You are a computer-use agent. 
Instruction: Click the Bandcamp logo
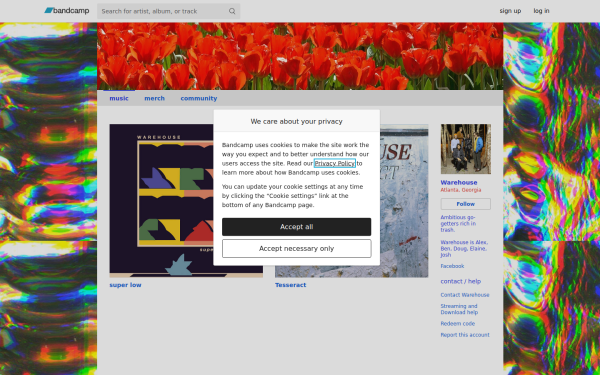point(67,11)
